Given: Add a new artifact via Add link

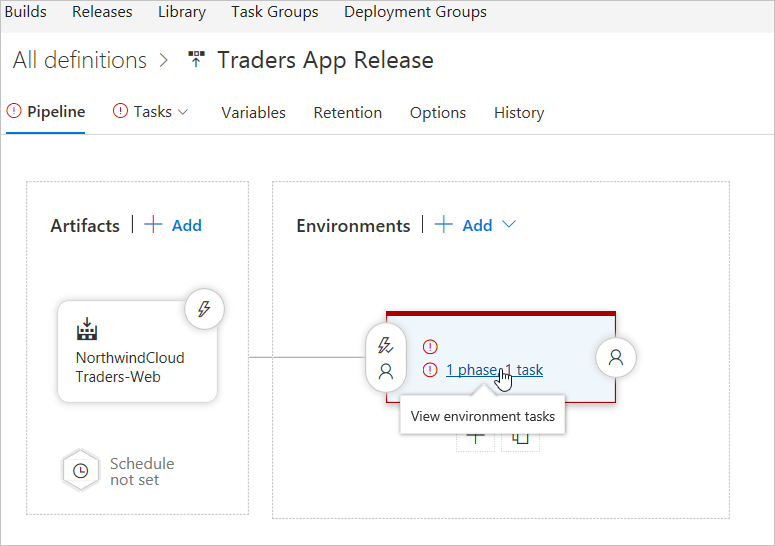Looking at the screenshot, I should [x=186, y=225].
